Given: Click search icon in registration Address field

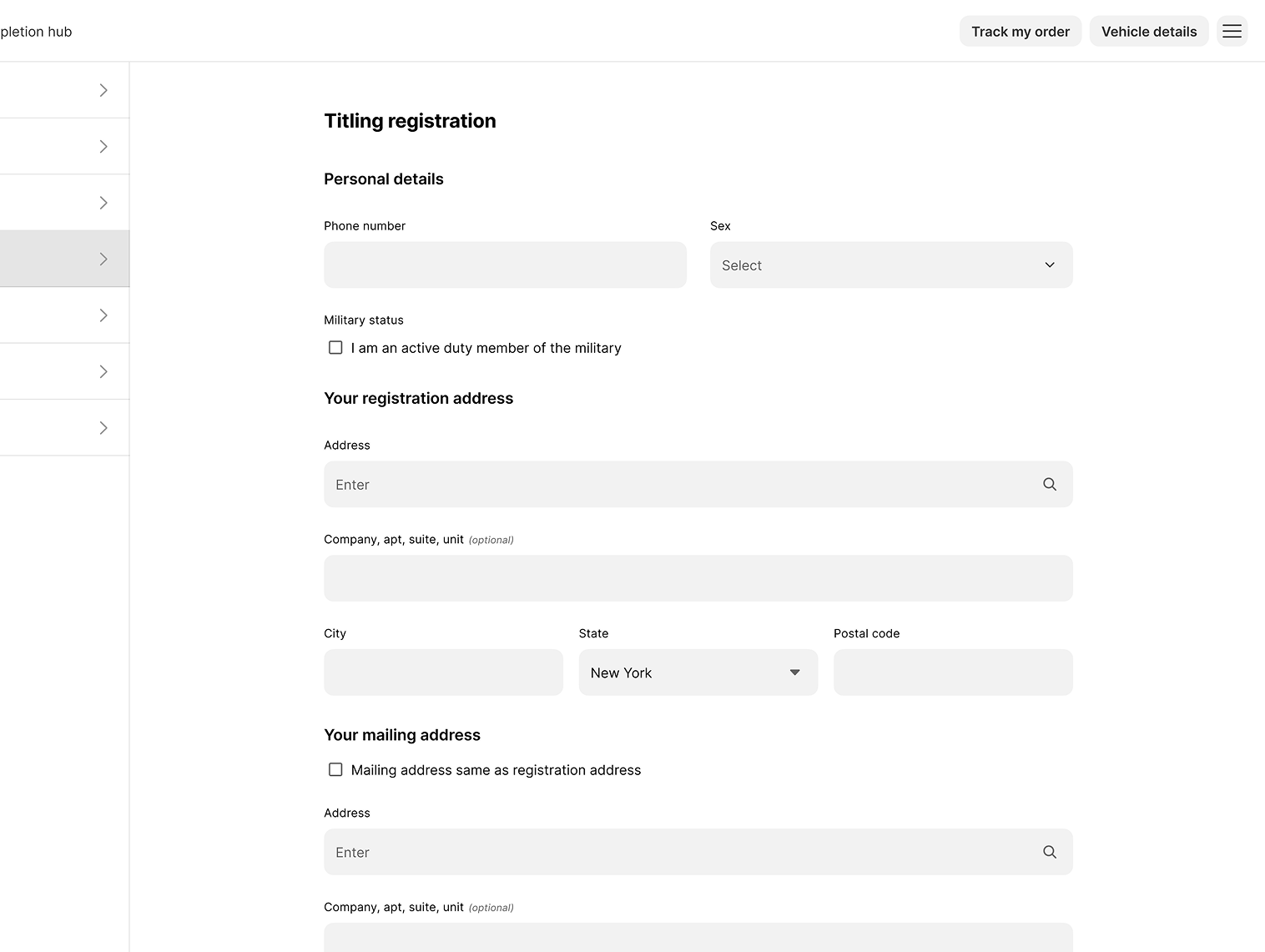Looking at the screenshot, I should coord(1049,485).
